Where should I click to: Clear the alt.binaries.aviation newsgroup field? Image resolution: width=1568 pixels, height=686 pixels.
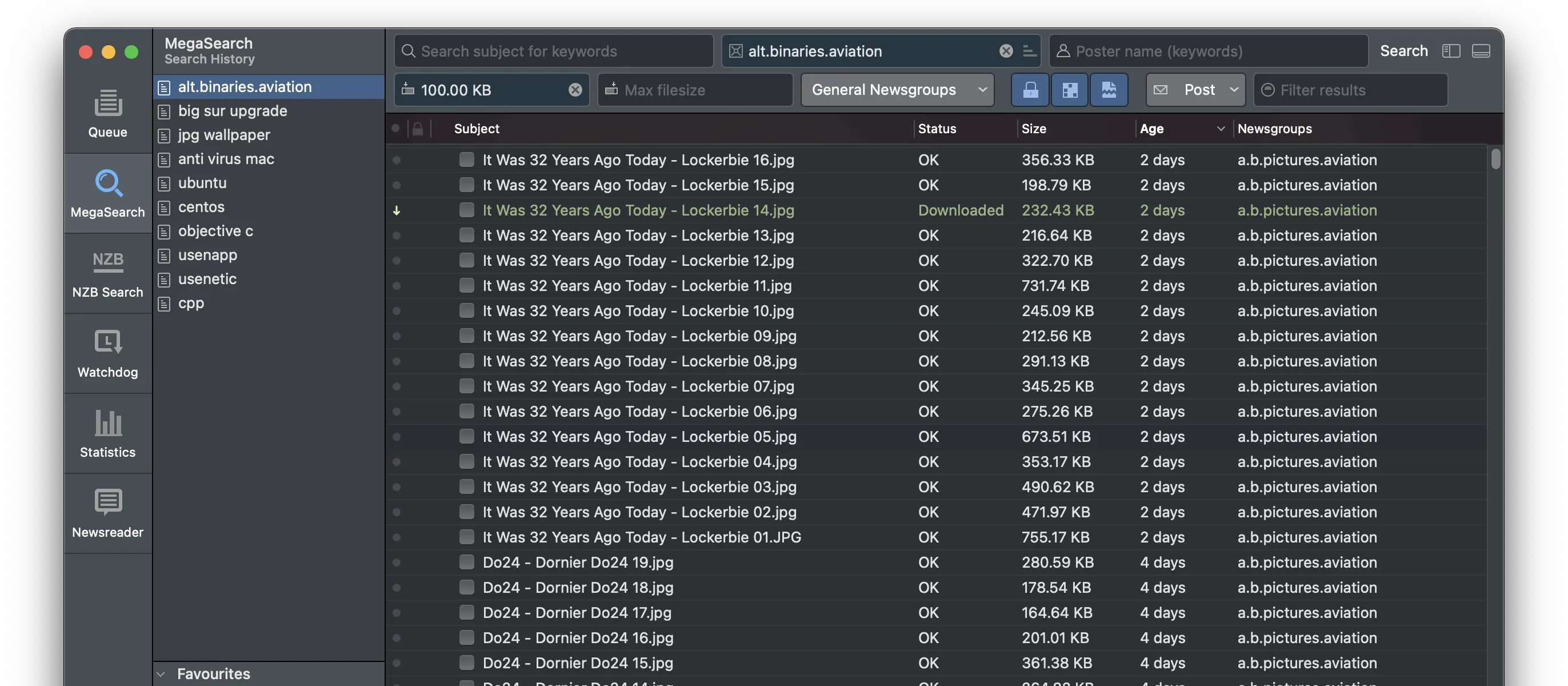[1006, 51]
